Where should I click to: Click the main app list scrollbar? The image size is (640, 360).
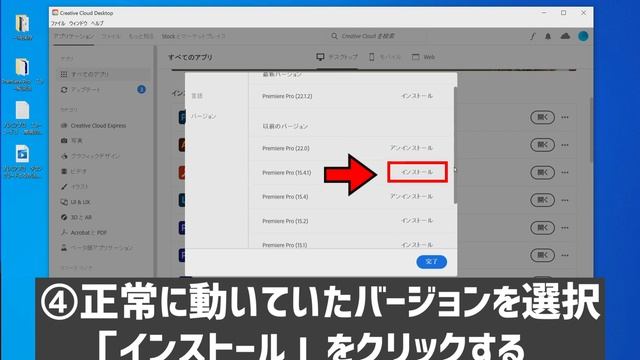click(591, 129)
